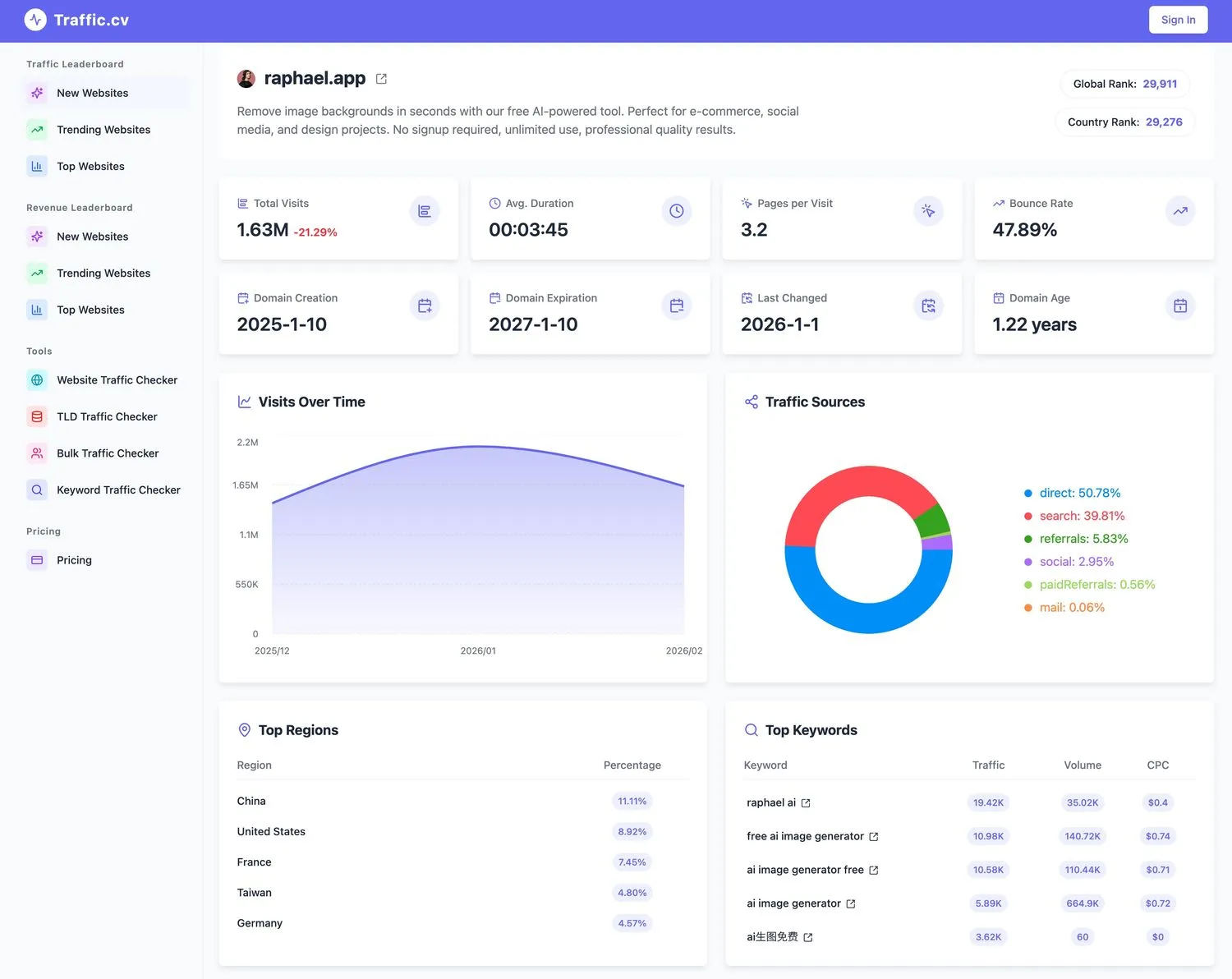
Task: Click the Country Rank 29,276 badge
Action: coord(1124,122)
